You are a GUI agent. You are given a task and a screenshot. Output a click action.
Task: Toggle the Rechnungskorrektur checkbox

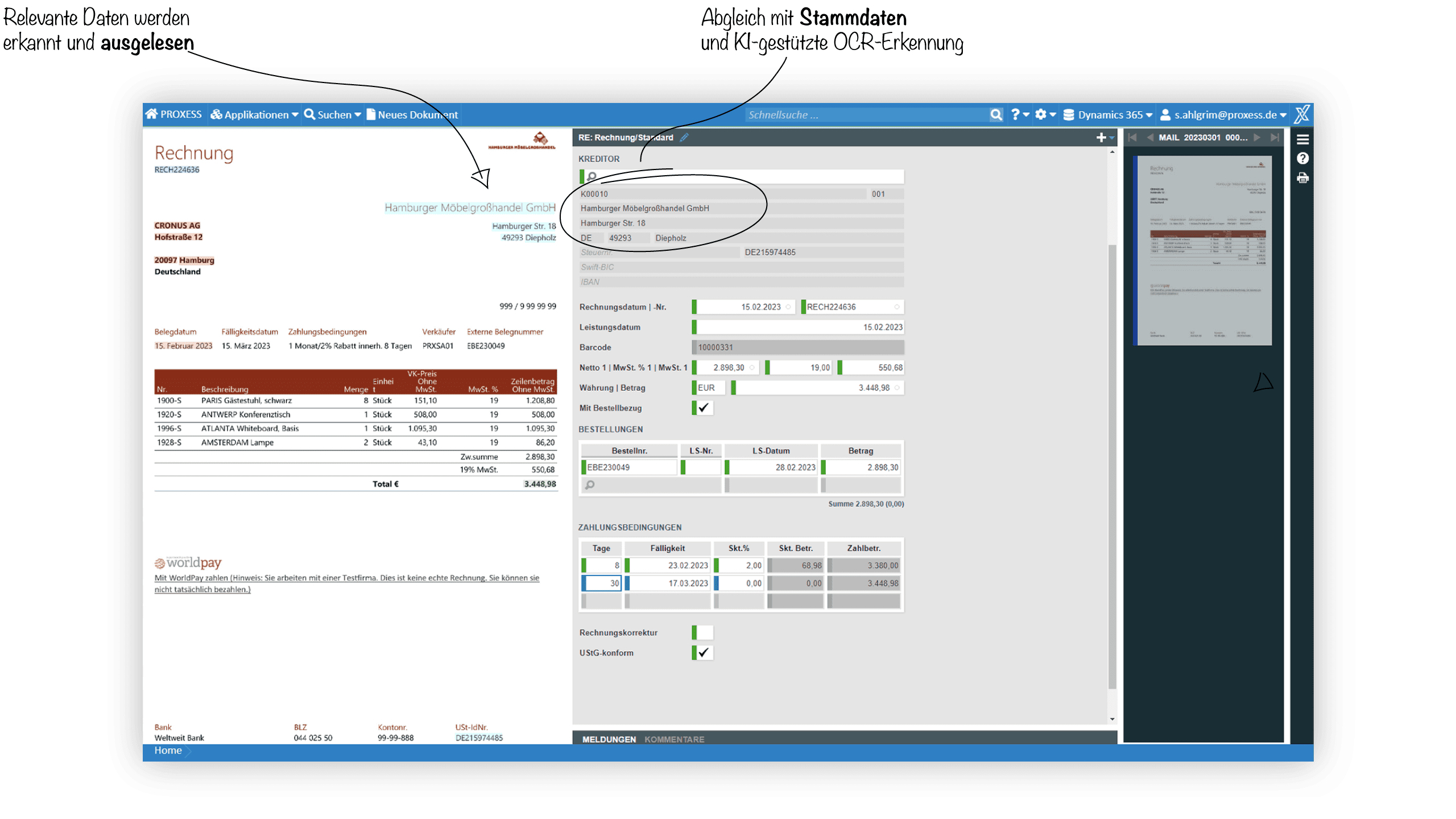coord(703,632)
